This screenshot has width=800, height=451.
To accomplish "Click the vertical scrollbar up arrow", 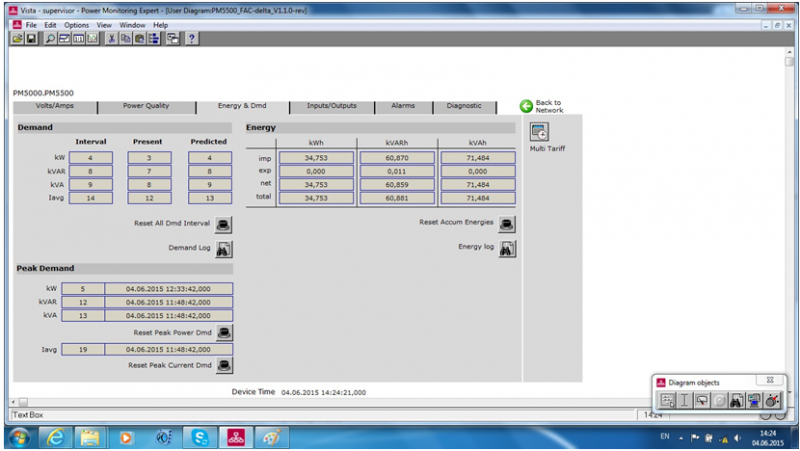I will (x=789, y=52).
